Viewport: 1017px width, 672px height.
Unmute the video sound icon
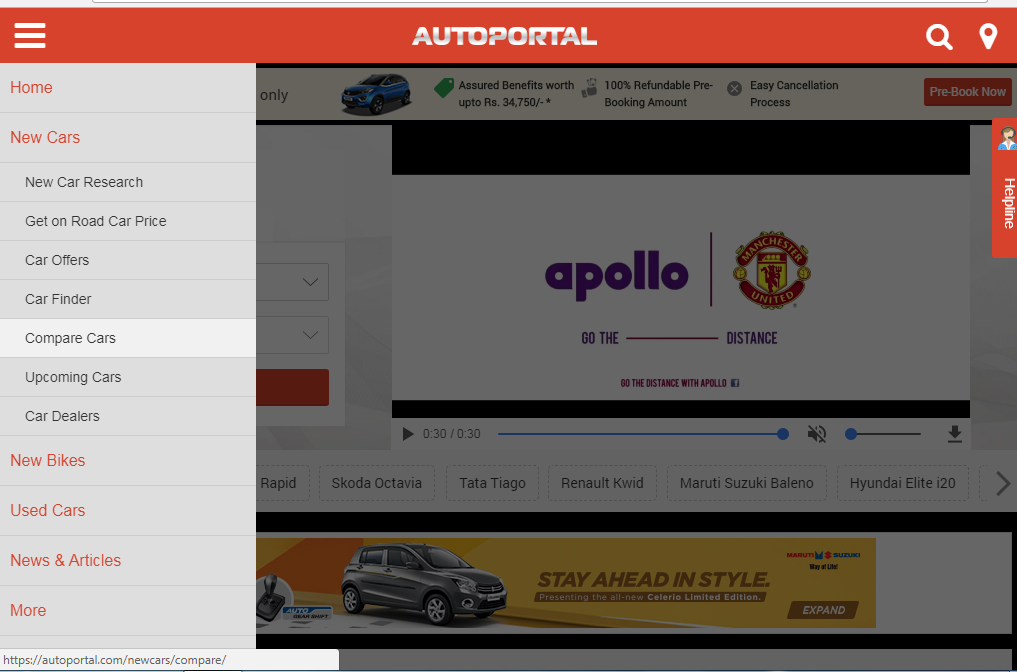click(x=817, y=434)
